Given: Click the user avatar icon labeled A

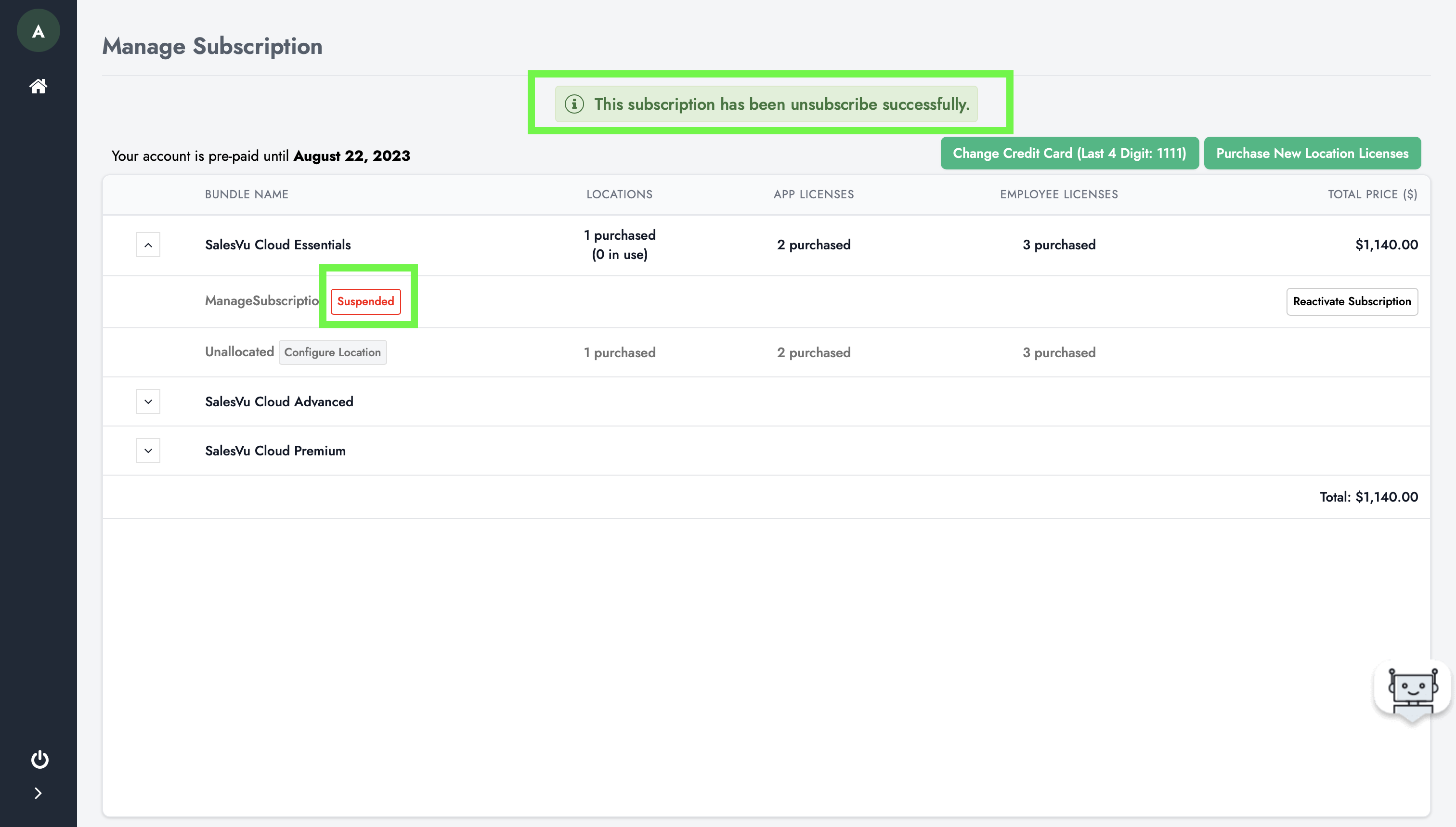Looking at the screenshot, I should click(38, 31).
